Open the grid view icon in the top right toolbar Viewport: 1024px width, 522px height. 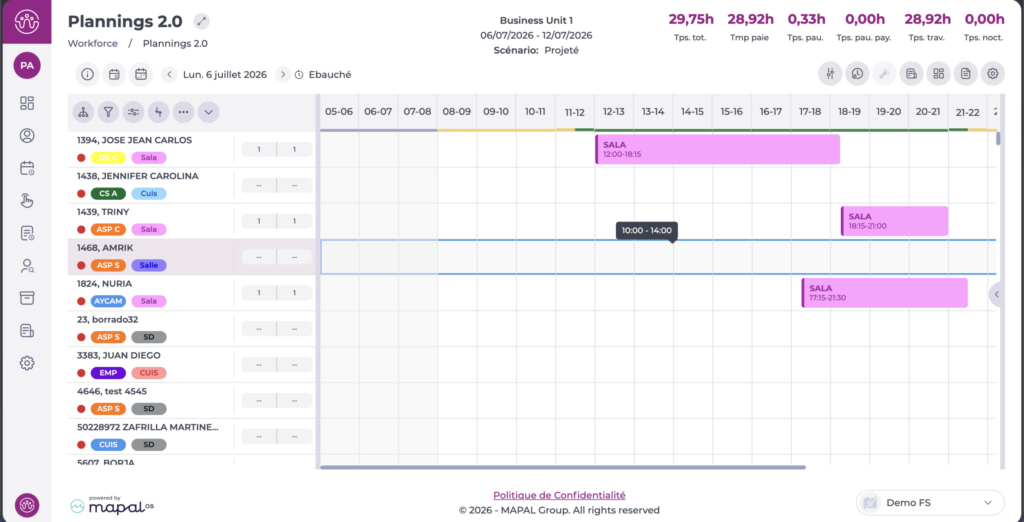(938, 74)
